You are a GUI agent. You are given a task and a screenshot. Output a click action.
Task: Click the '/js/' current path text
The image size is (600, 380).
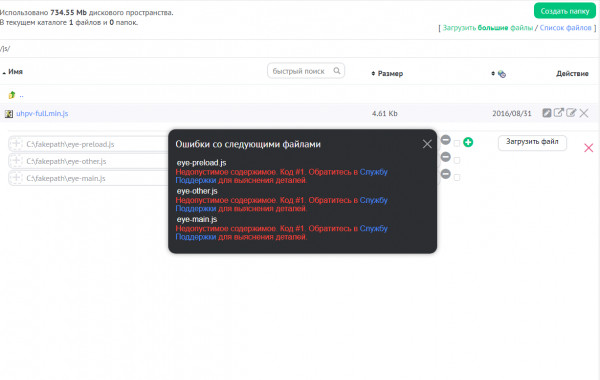click(5, 49)
